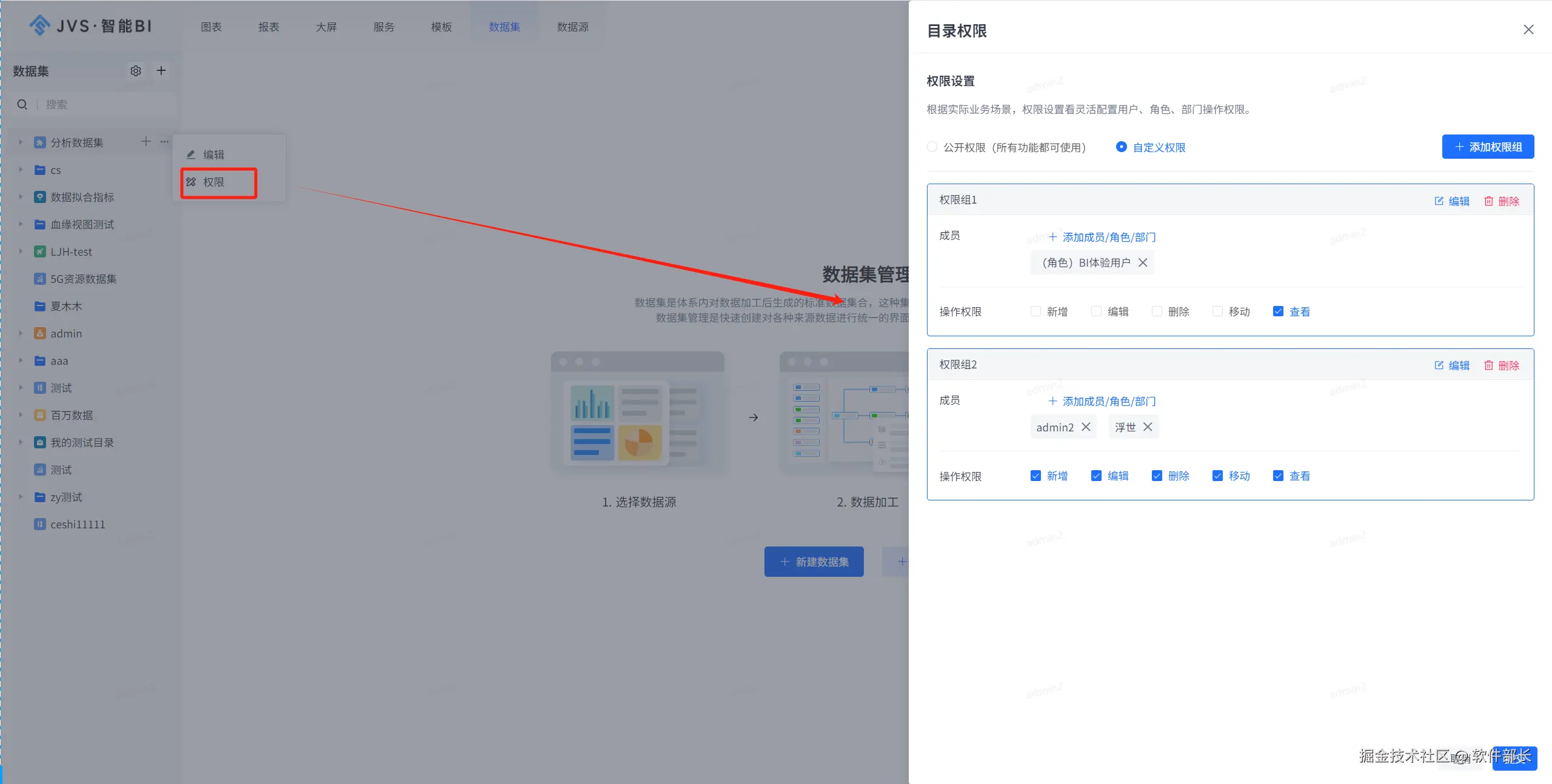The image size is (1552, 784).
Task: Enable 新增 checkbox in 权限组1
Action: coord(1035,311)
